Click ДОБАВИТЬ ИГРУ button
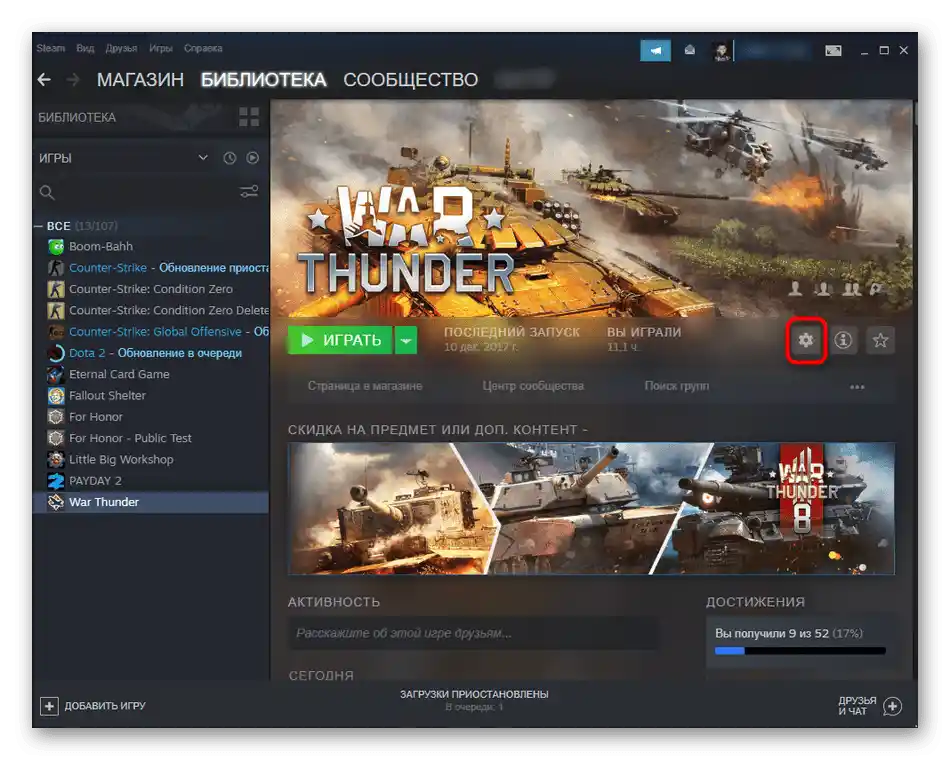The height and width of the screenshot is (760, 950). click(x=93, y=706)
